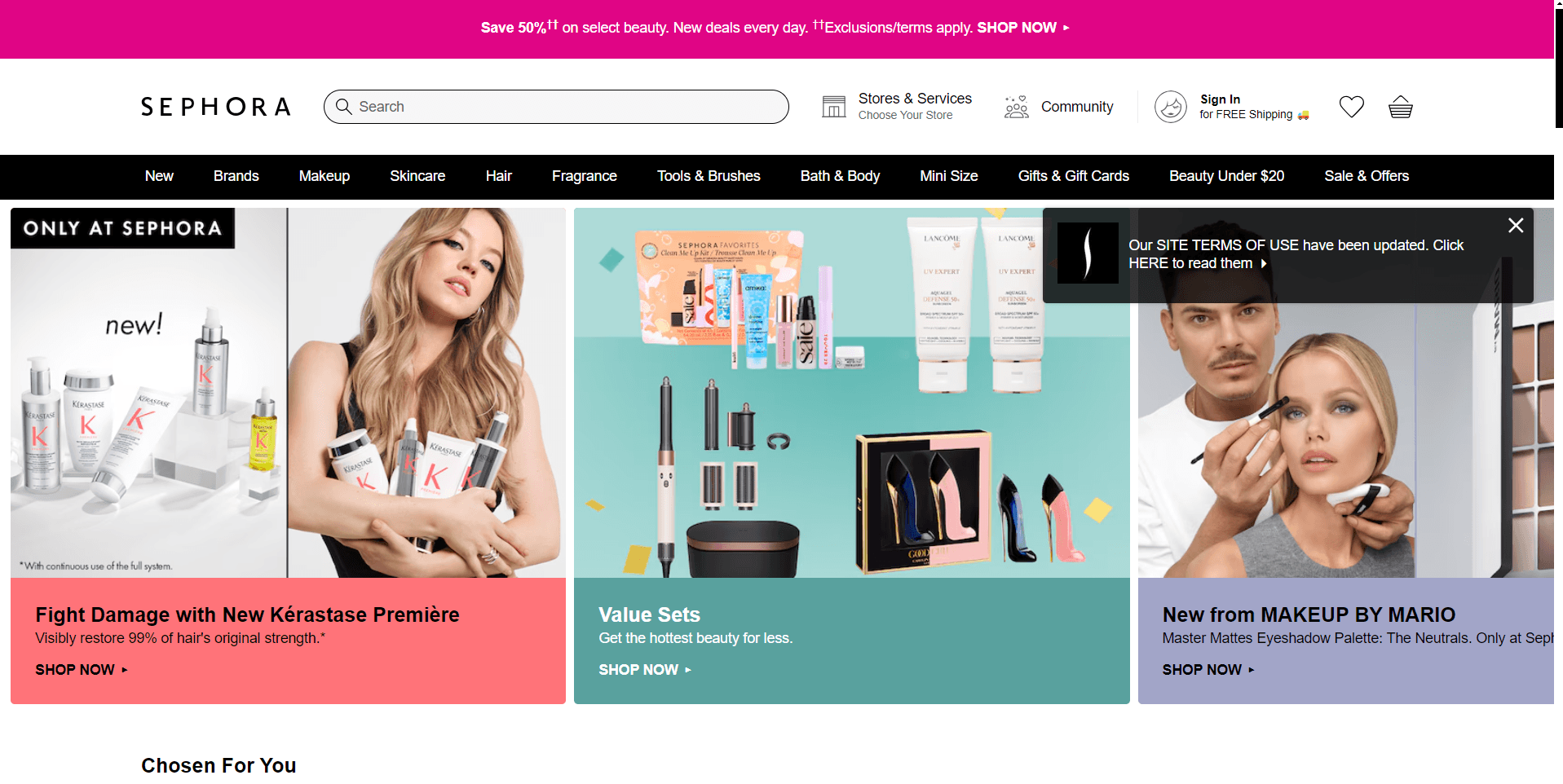Open the Brands menu
1563x784 pixels.
point(236,176)
